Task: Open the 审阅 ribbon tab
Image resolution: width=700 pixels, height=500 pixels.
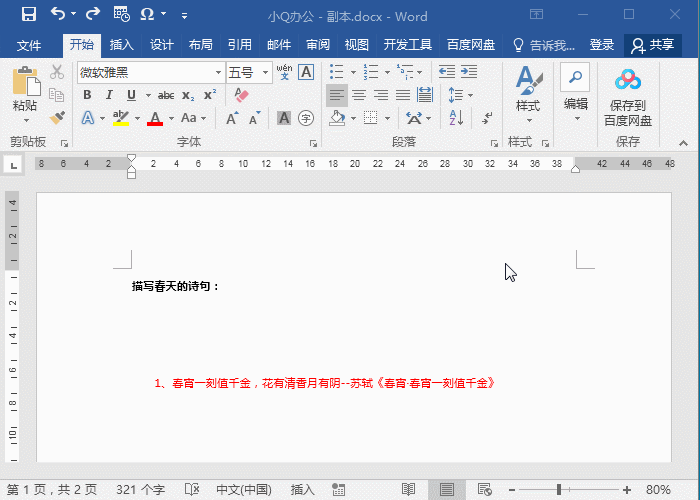Action: [x=318, y=45]
